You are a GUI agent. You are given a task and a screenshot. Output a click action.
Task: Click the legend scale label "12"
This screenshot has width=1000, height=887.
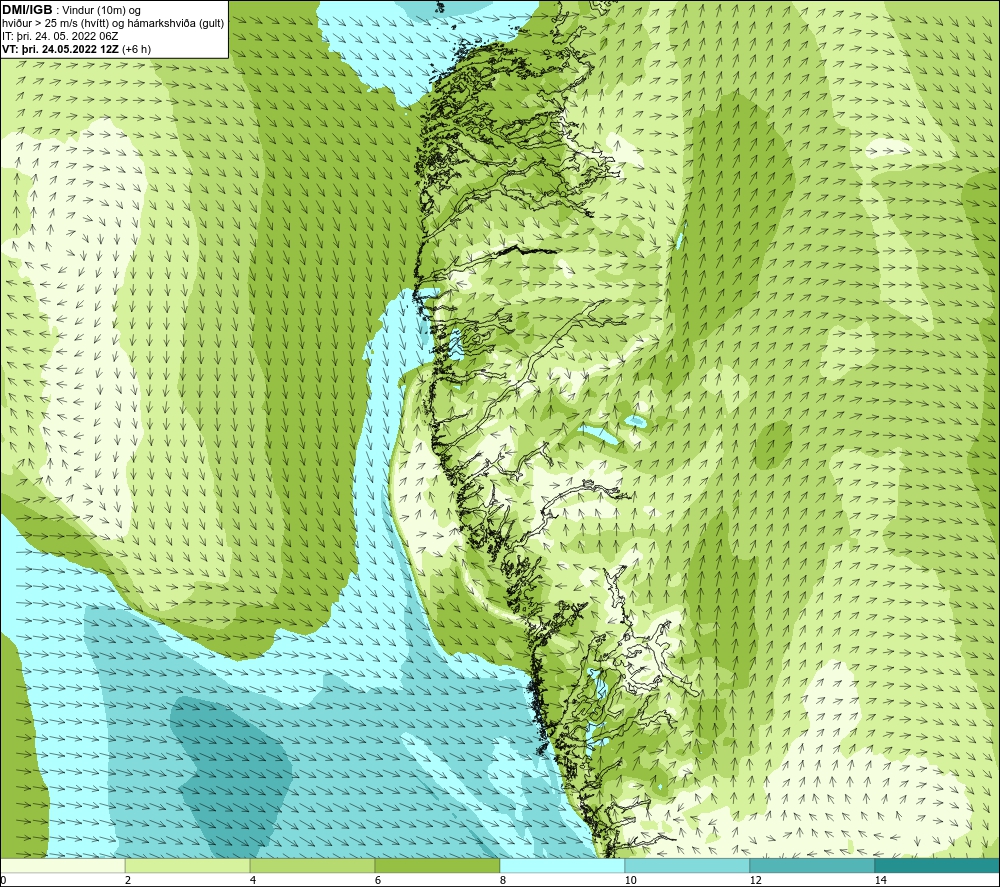(x=755, y=881)
